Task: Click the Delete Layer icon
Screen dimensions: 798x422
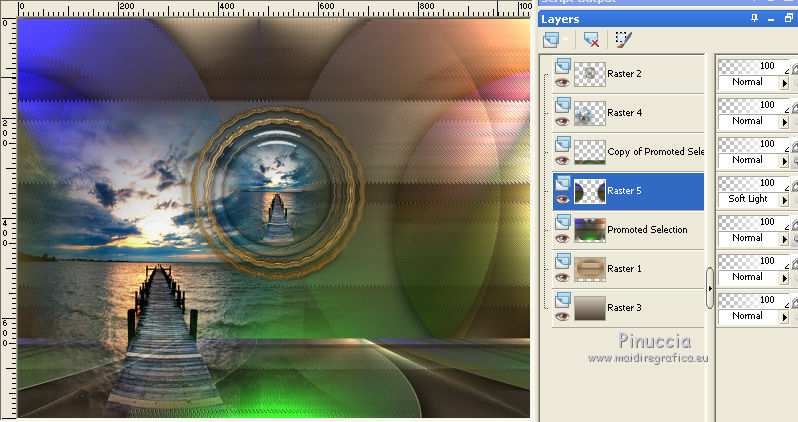Action: 591,40
